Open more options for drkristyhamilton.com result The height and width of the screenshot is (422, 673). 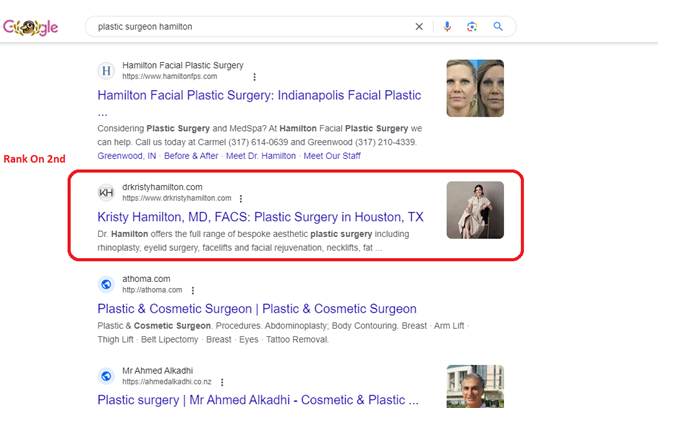pos(241,199)
